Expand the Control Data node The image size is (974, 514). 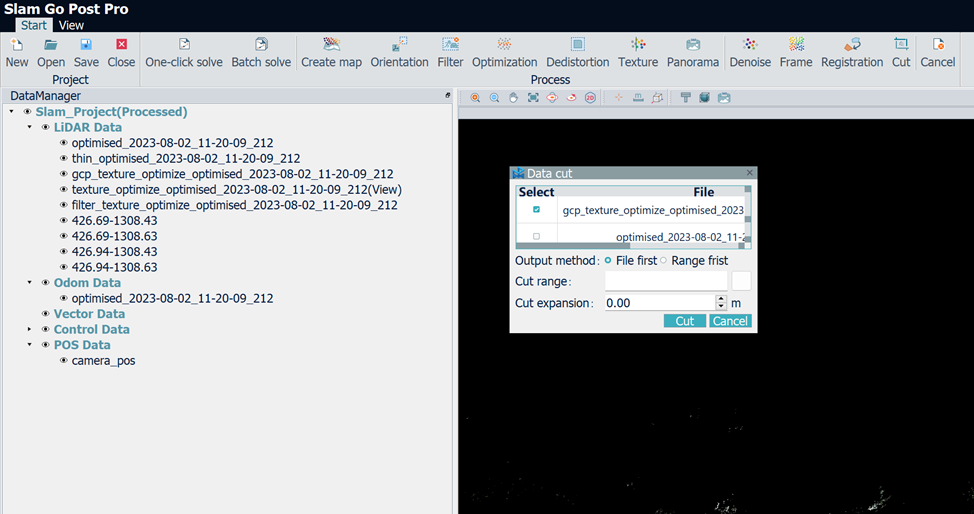coord(29,329)
